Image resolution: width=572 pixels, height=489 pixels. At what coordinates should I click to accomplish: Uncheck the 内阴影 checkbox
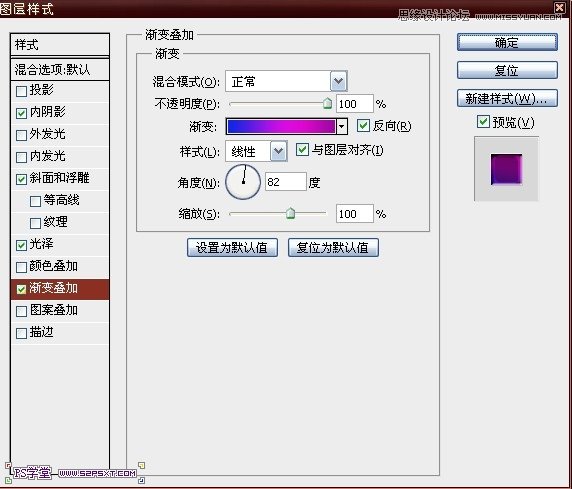pyautogui.click(x=22, y=113)
